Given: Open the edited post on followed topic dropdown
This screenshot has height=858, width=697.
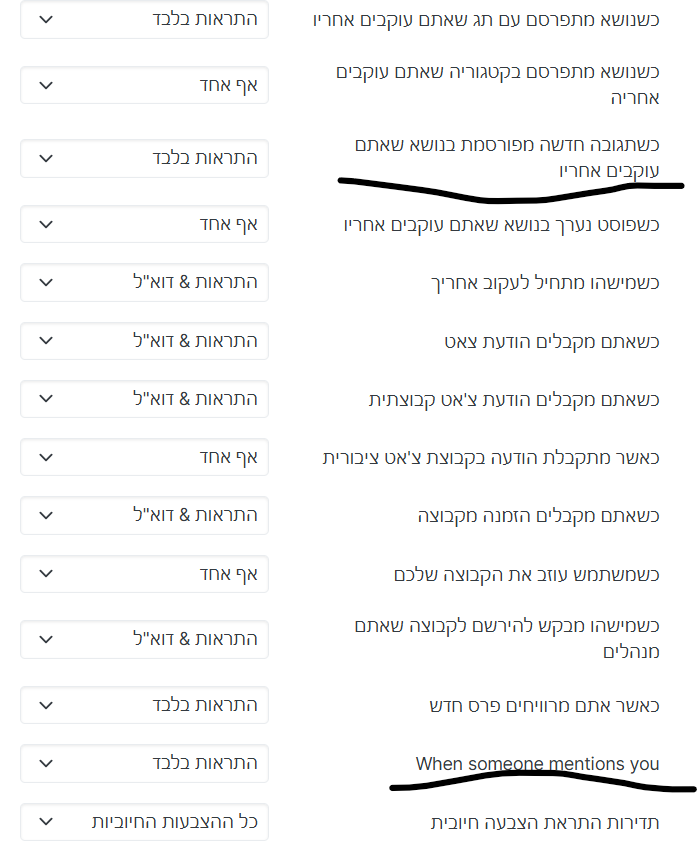Looking at the screenshot, I should point(144,224).
